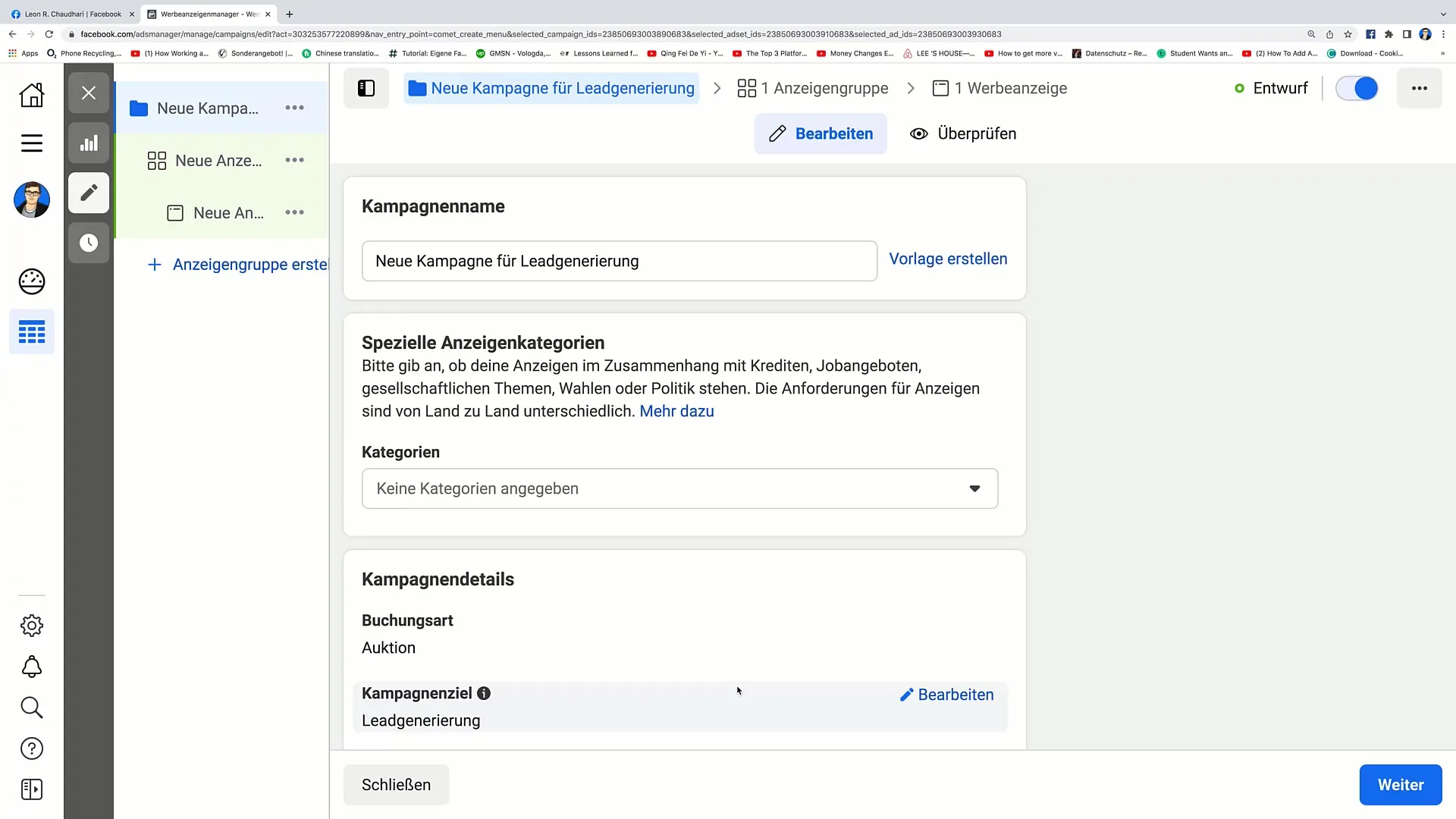Click Weiter button to proceed
Viewport: 1456px width, 819px height.
point(1401,784)
